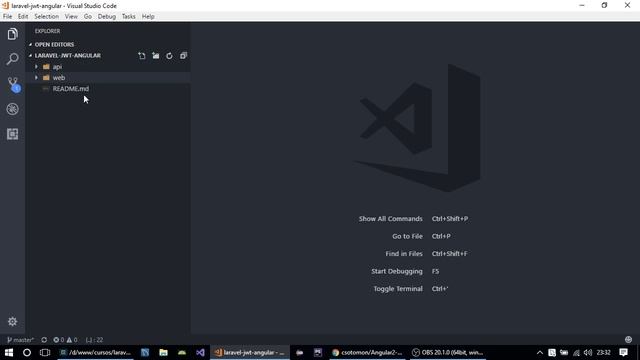Screen dimensions: 640x360
Task: Open the Help menu
Action: pyautogui.click(x=148, y=16)
